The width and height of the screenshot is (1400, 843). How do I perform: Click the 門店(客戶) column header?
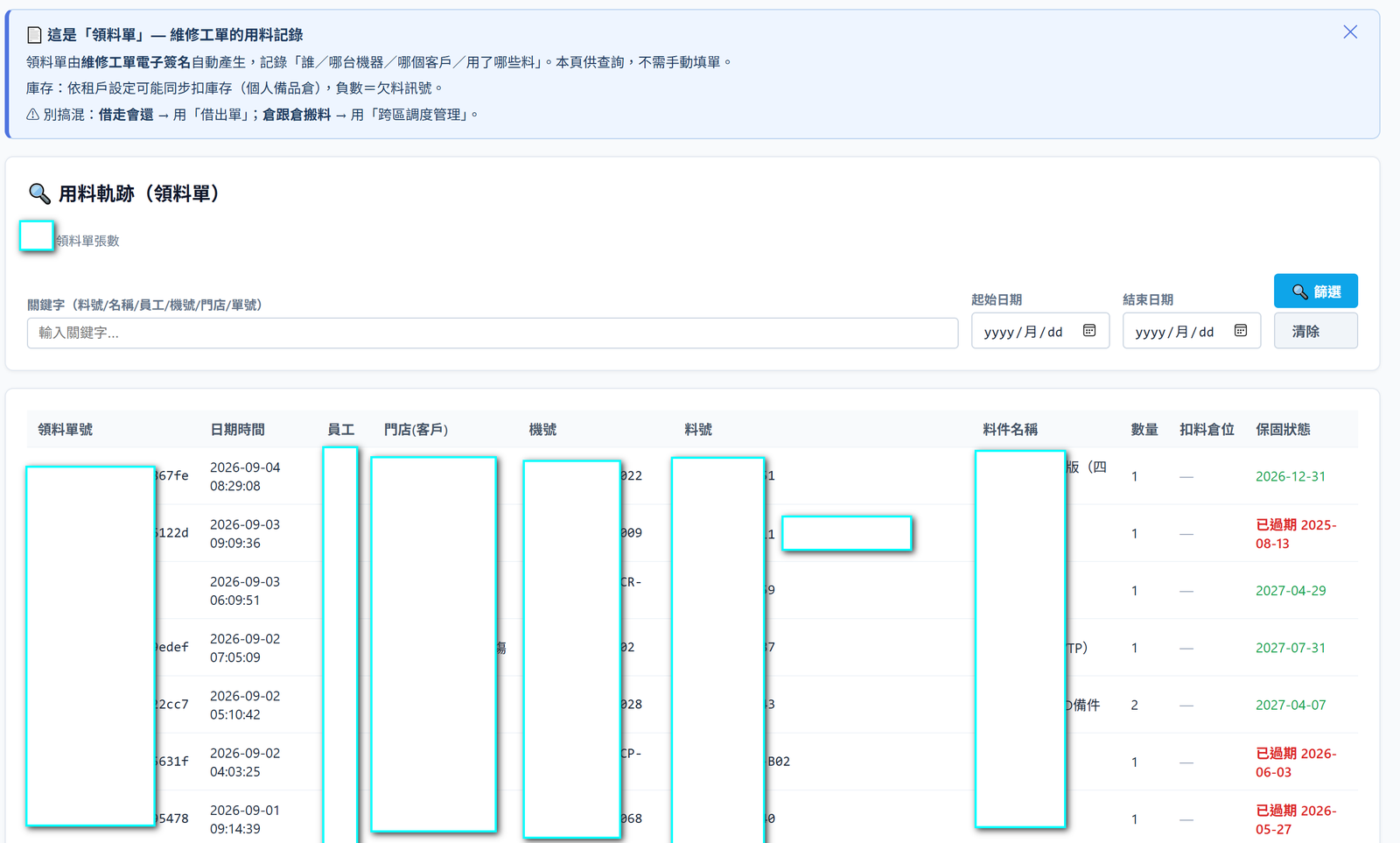tap(416, 430)
